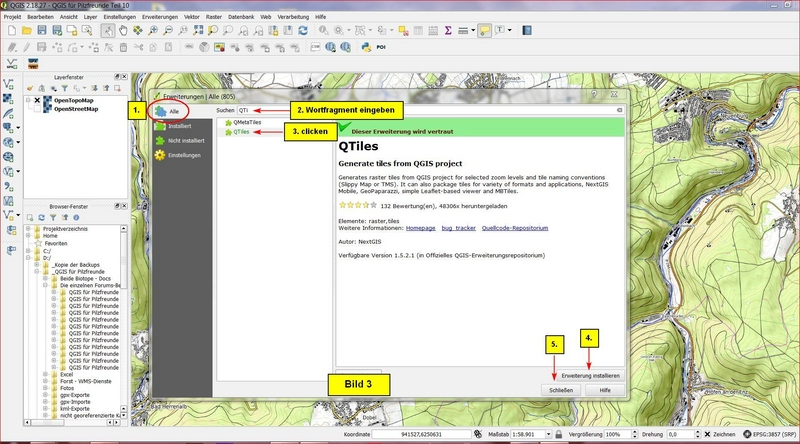Click the map tips speech bubble icon

(485, 31)
